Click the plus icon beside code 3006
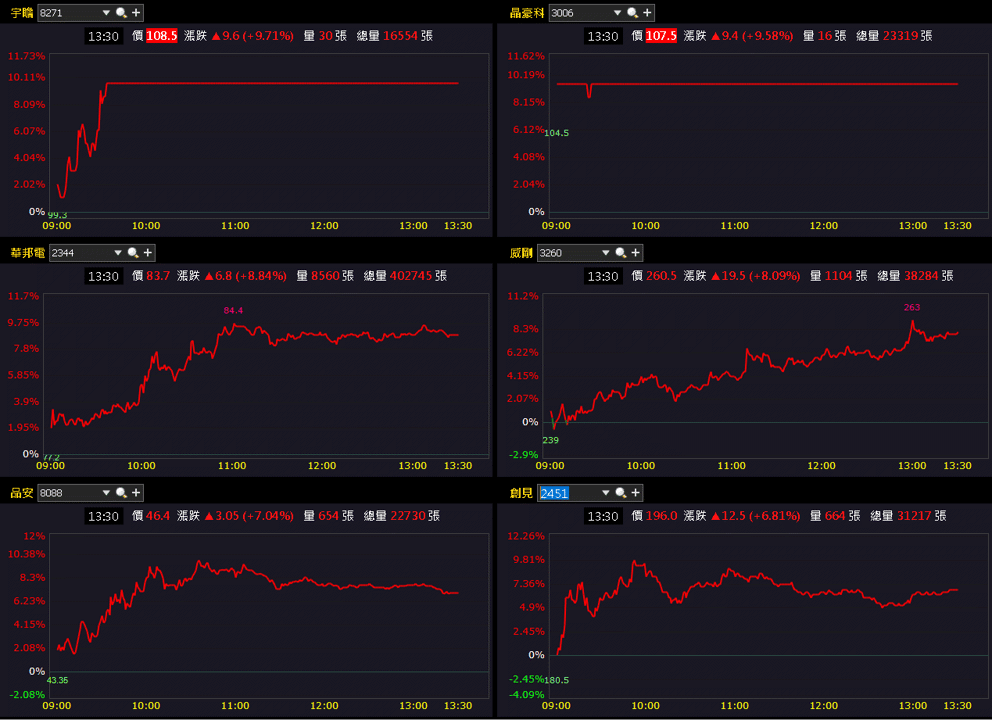Image resolution: width=992 pixels, height=720 pixels. coord(647,13)
